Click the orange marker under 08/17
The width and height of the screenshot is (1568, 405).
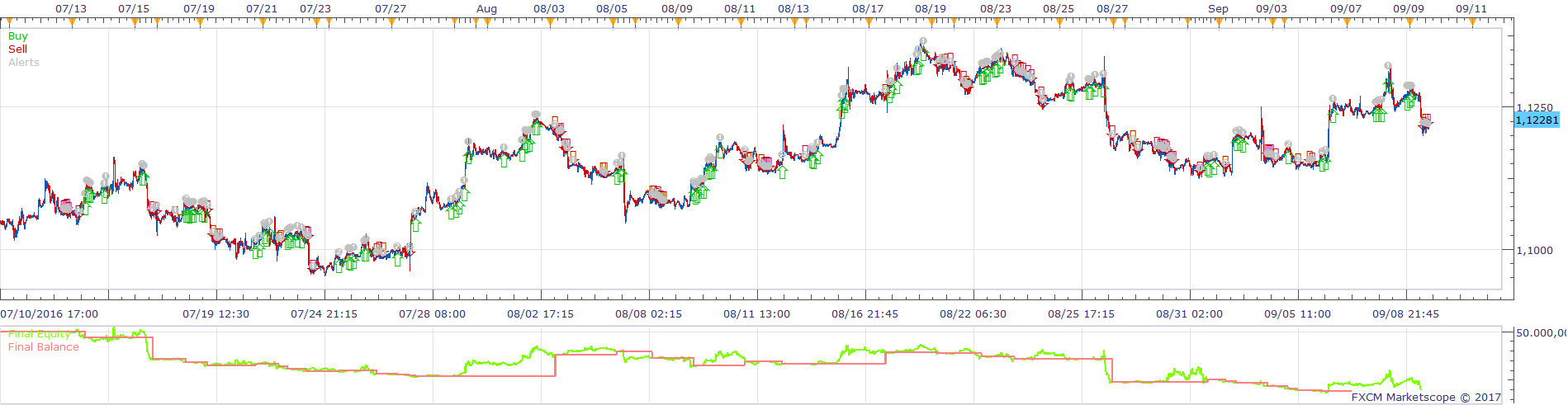tap(868, 23)
